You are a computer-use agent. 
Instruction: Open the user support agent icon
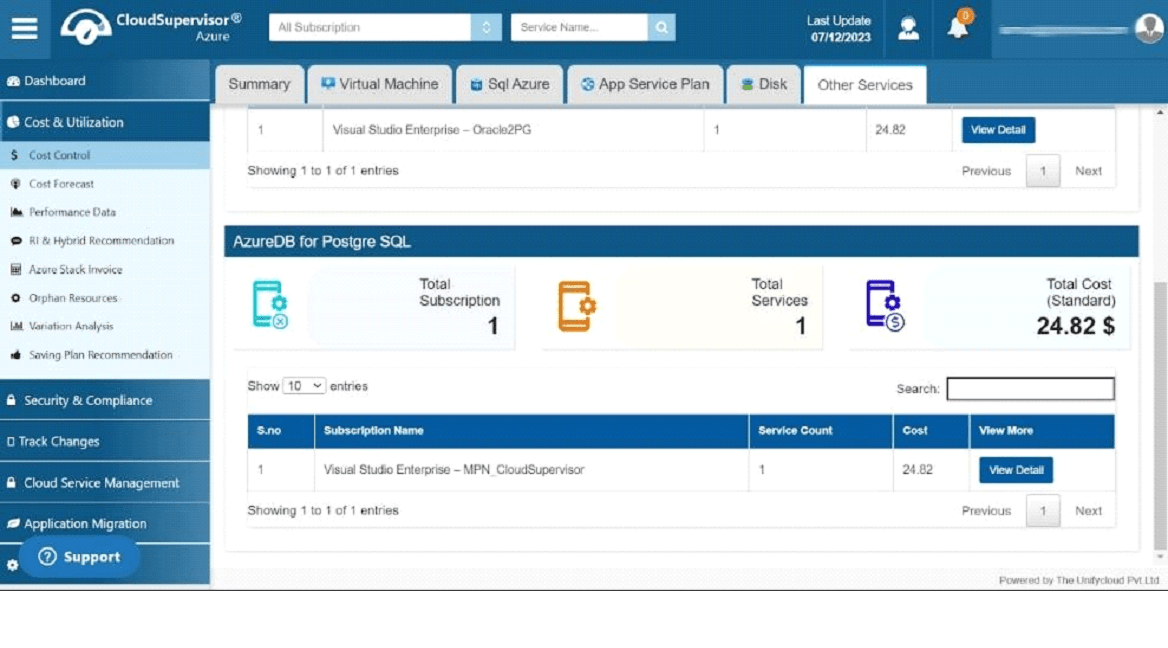click(x=908, y=28)
